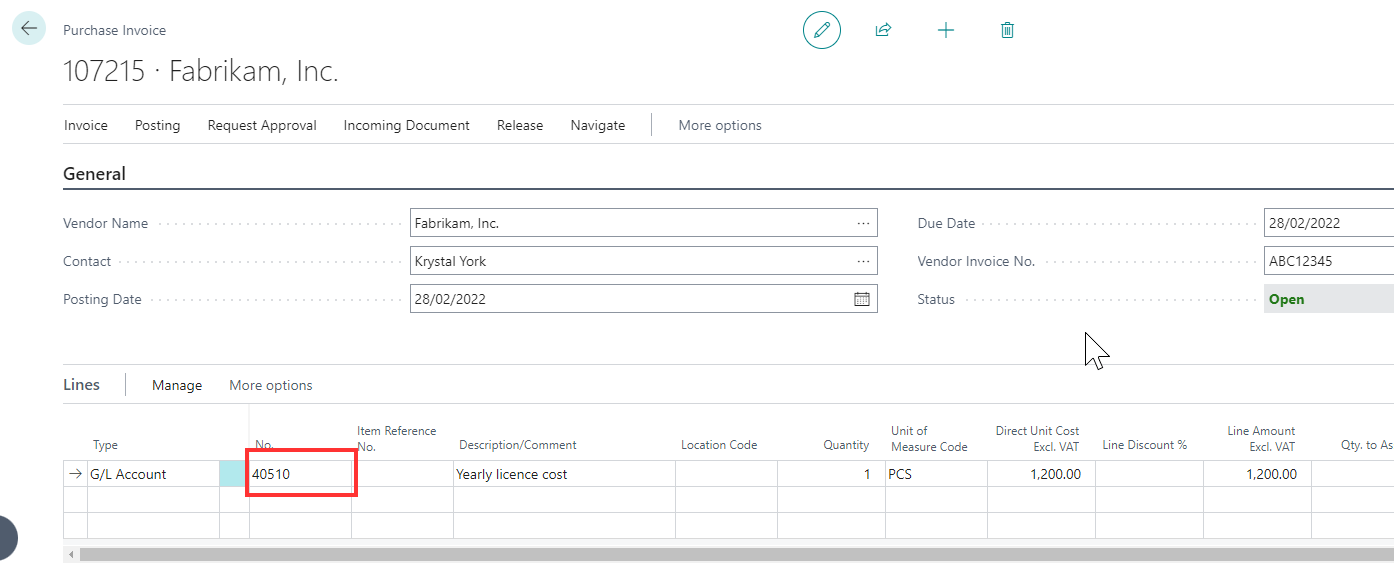Open the Posting Date calendar picker
This screenshot has height=575, width=1394.
861,299
